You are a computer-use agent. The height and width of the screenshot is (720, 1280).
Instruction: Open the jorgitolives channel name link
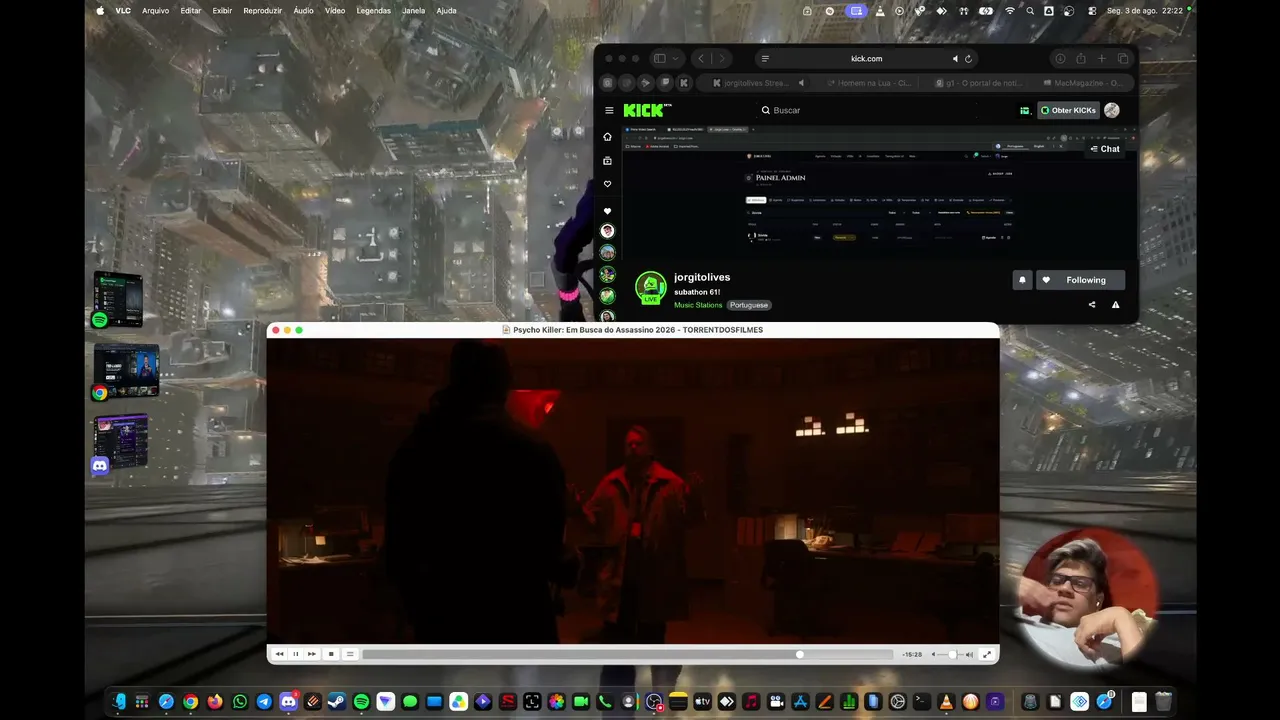702,277
